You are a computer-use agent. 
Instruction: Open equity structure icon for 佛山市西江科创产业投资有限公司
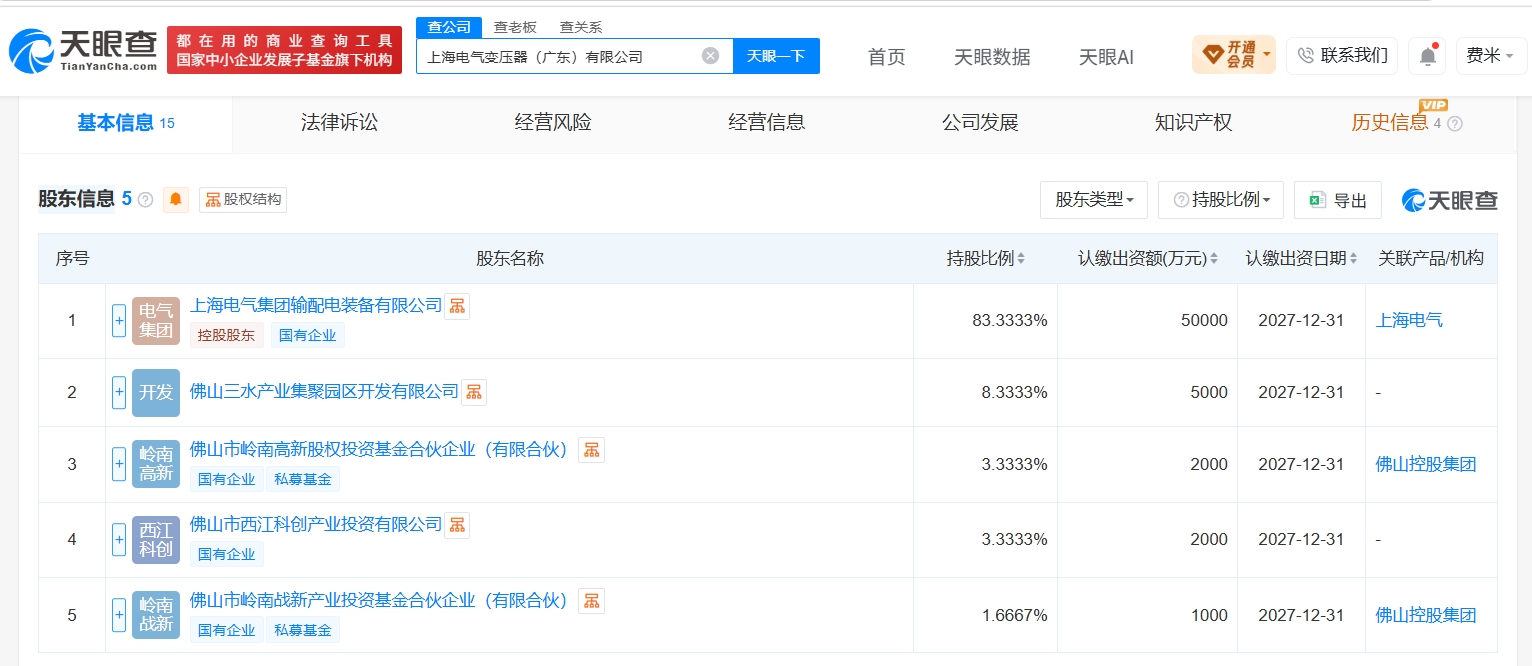[457, 525]
